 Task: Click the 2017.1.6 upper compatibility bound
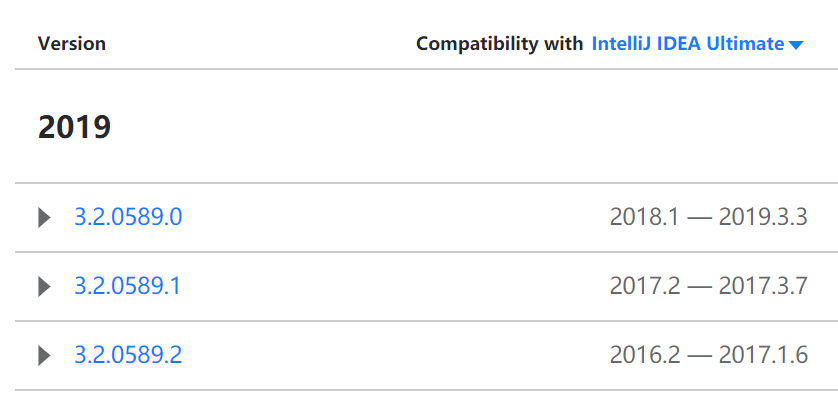click(x=763, y=355)
